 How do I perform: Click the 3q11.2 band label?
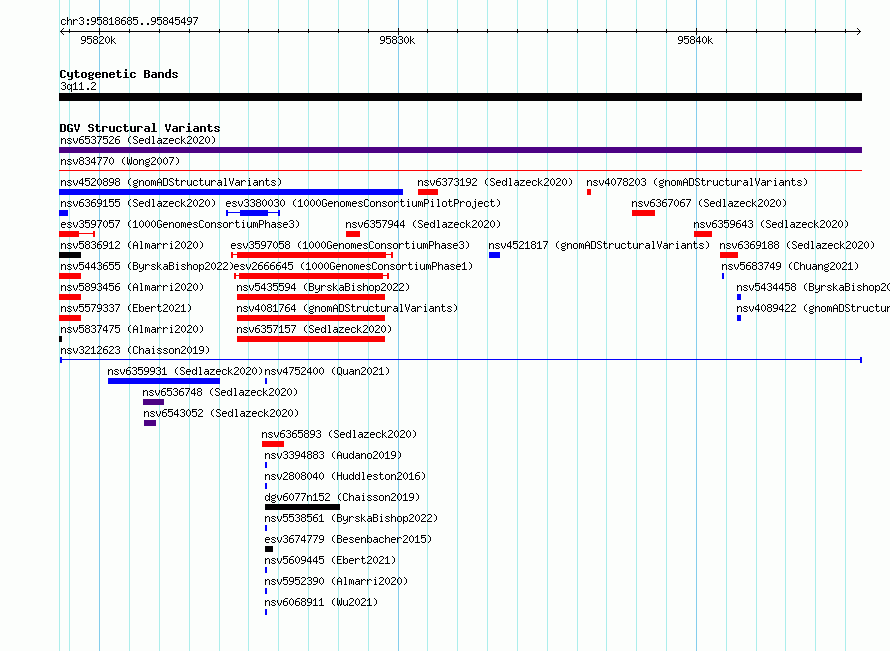tap(78, 86)
